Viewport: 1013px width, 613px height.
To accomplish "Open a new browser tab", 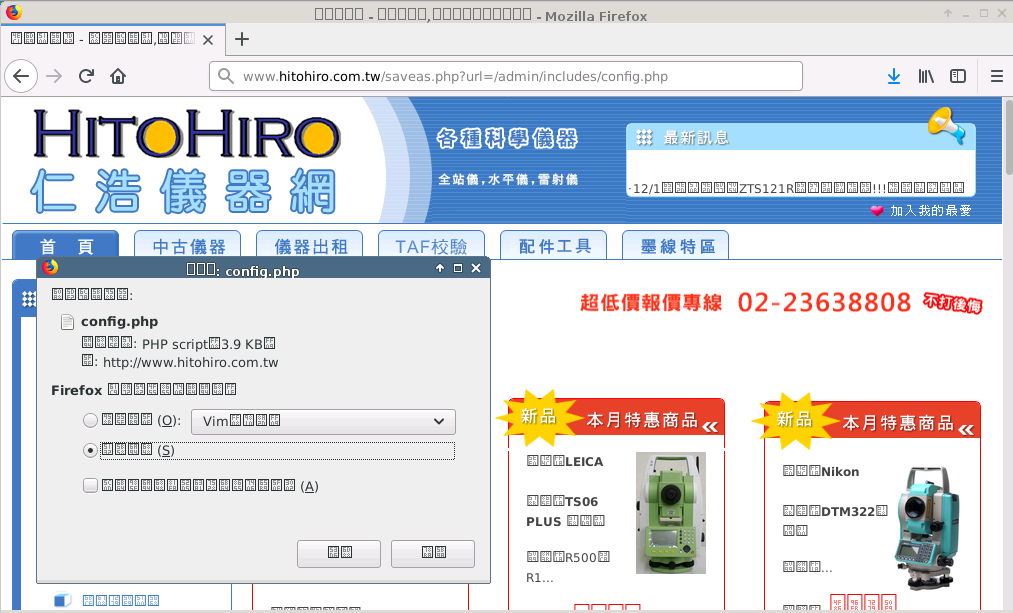I will tap(242, 39).
